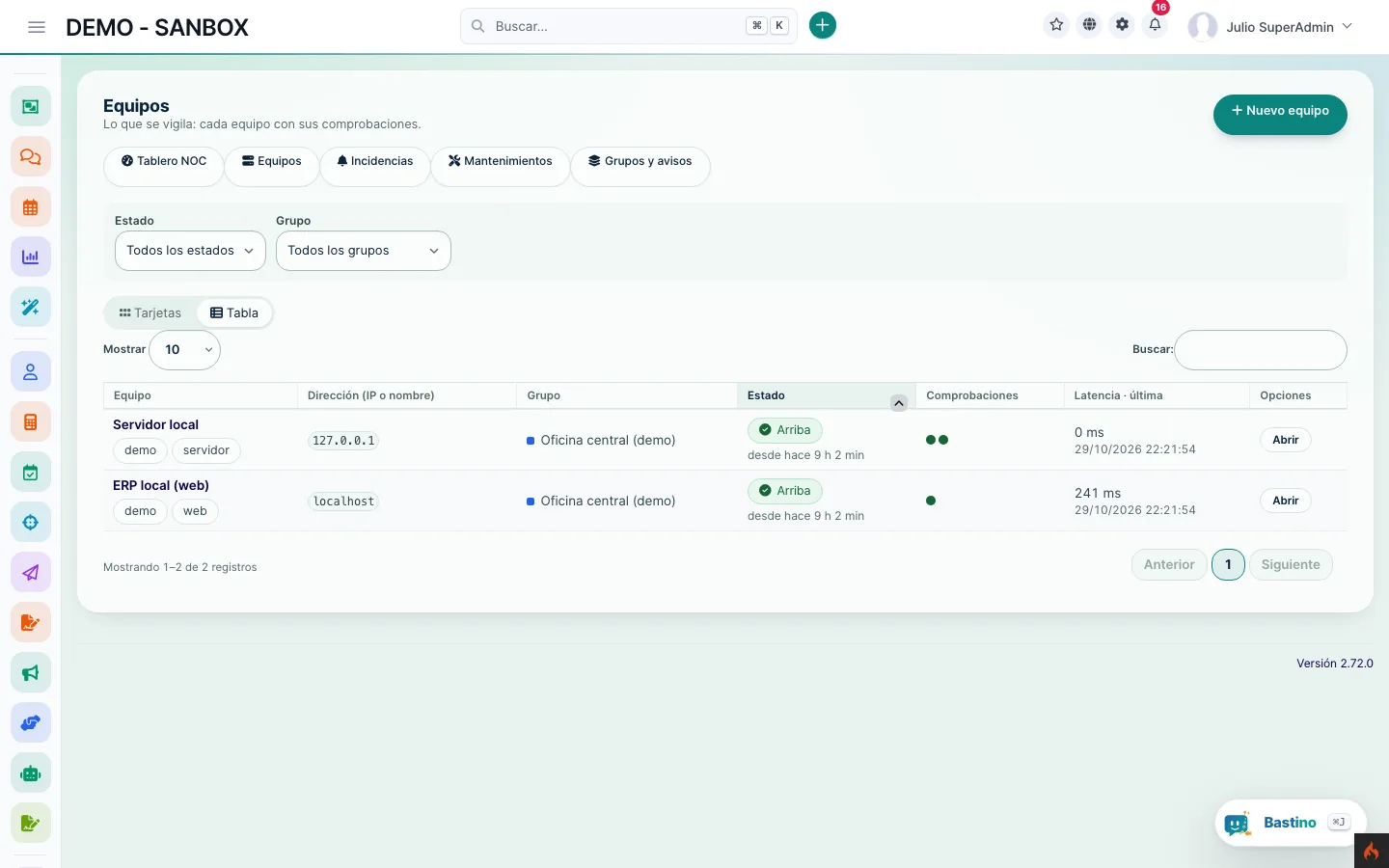The height and width of the screenshot is (868, 1389).
Task: Open the Estado filter dropdown
Action: coord(190,251)
